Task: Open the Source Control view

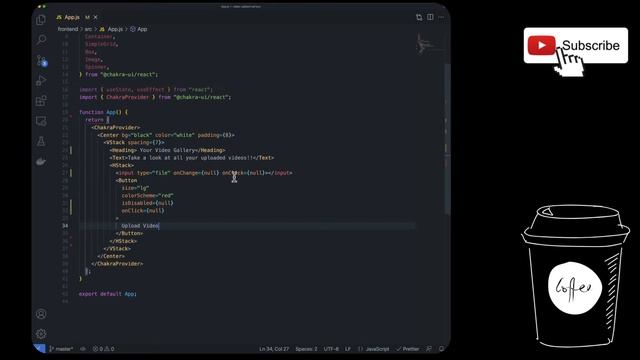Action: click(41, 60)
